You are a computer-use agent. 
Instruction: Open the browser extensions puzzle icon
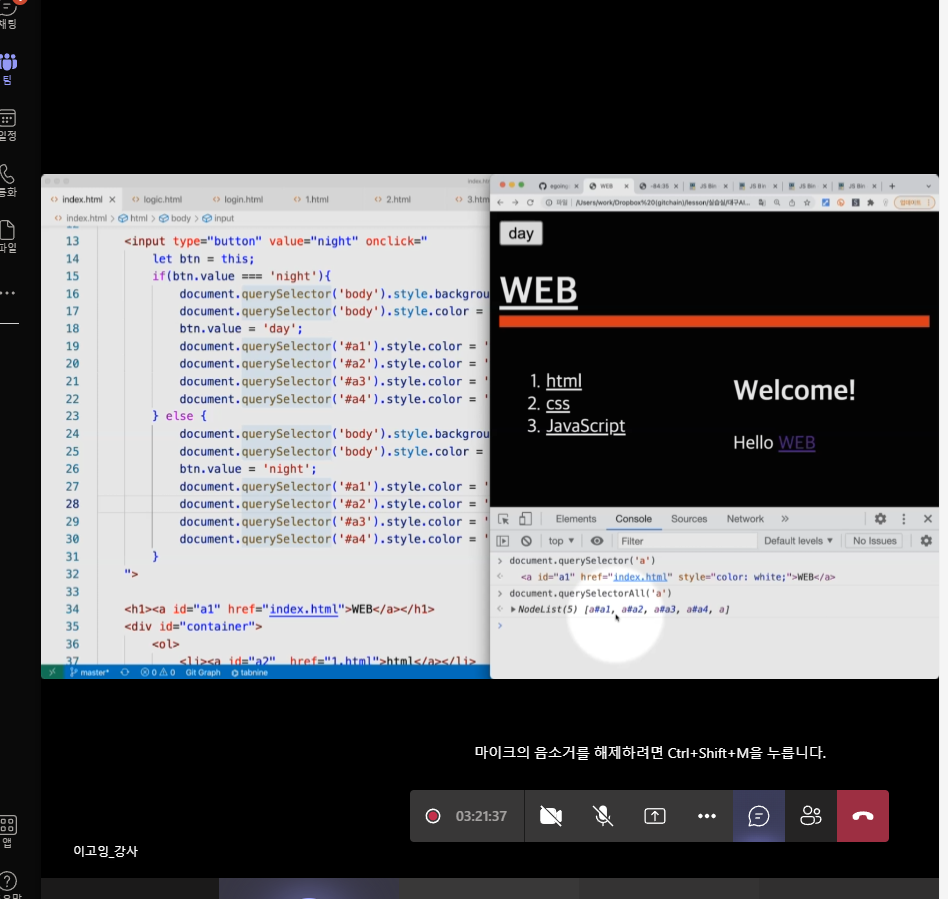pos(870,203)
